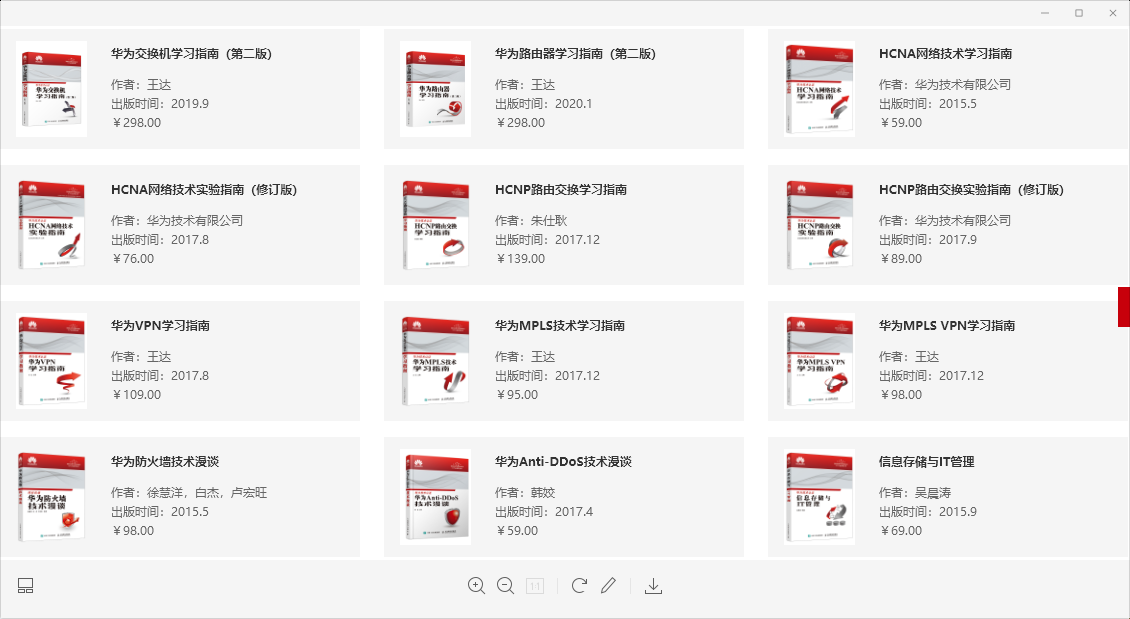
Task: Click the title 华为MPLS技术学习指南
Action: pyautogui.click(x=560, y=326)
